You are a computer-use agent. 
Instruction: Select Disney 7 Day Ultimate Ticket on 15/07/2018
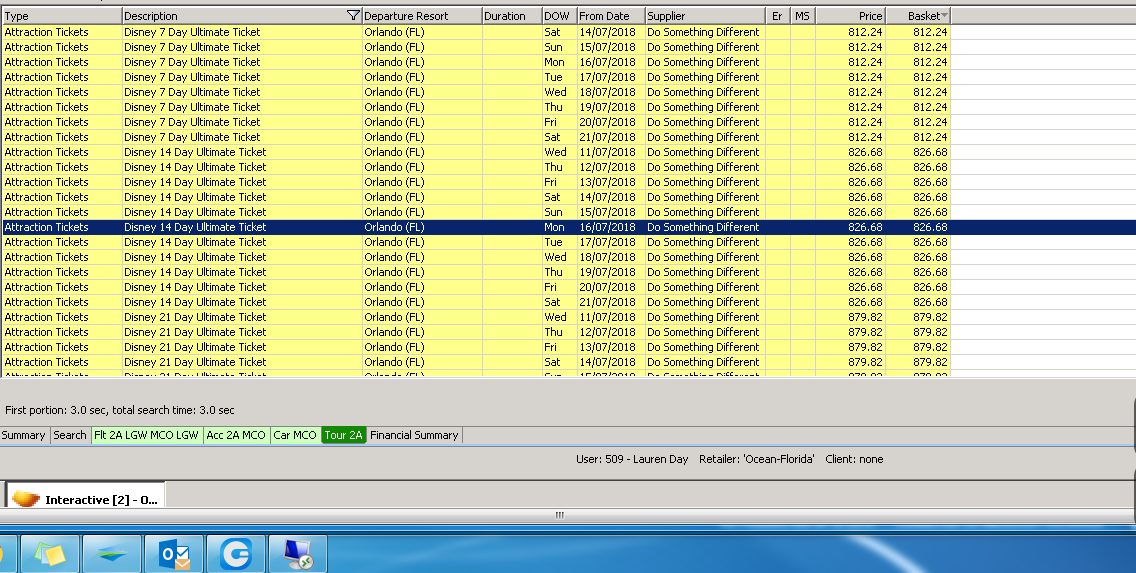(476, 47)
